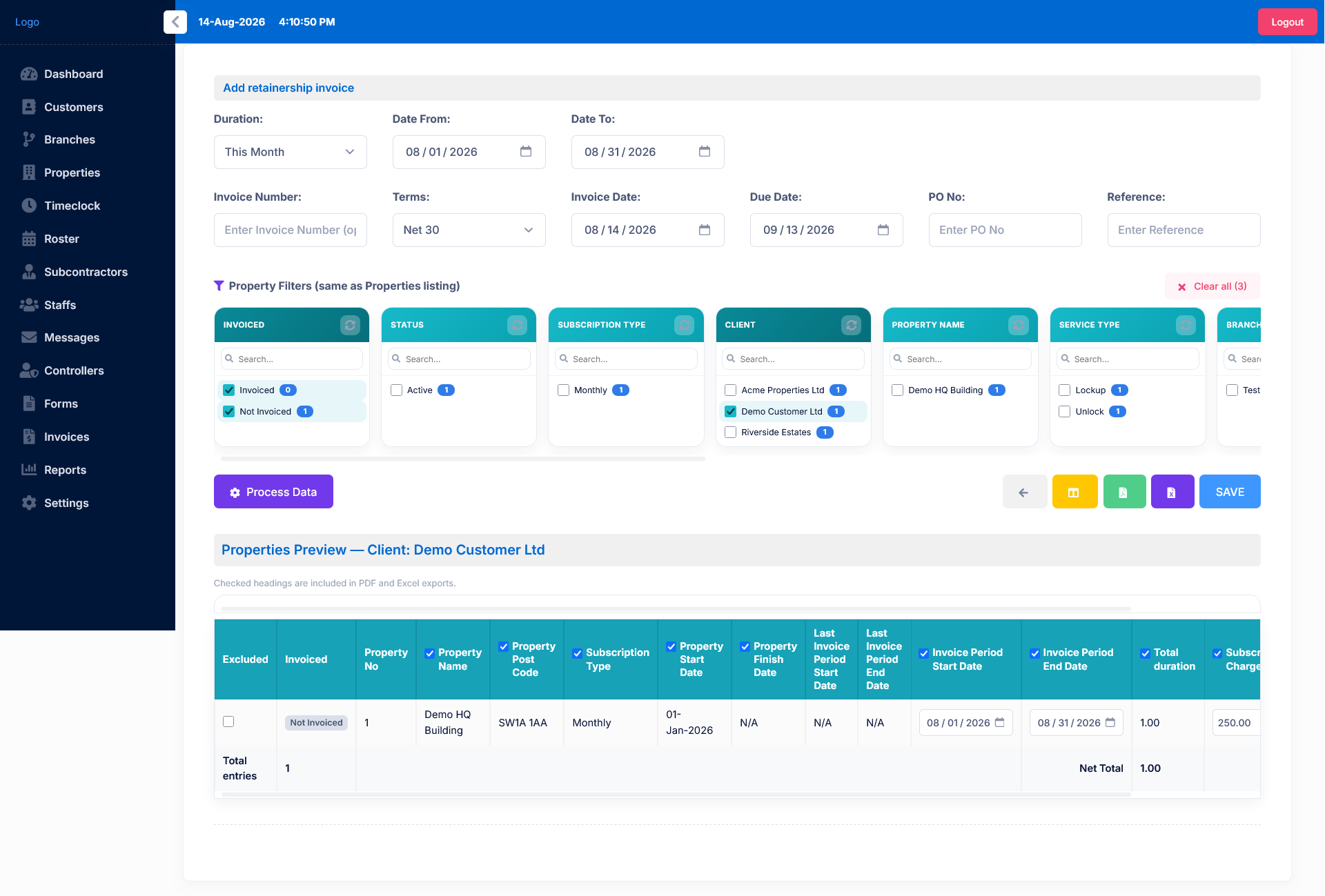Click the Staffs group icon
The height and width of the screenshot is (896, 1325).
tap(29, 305)
